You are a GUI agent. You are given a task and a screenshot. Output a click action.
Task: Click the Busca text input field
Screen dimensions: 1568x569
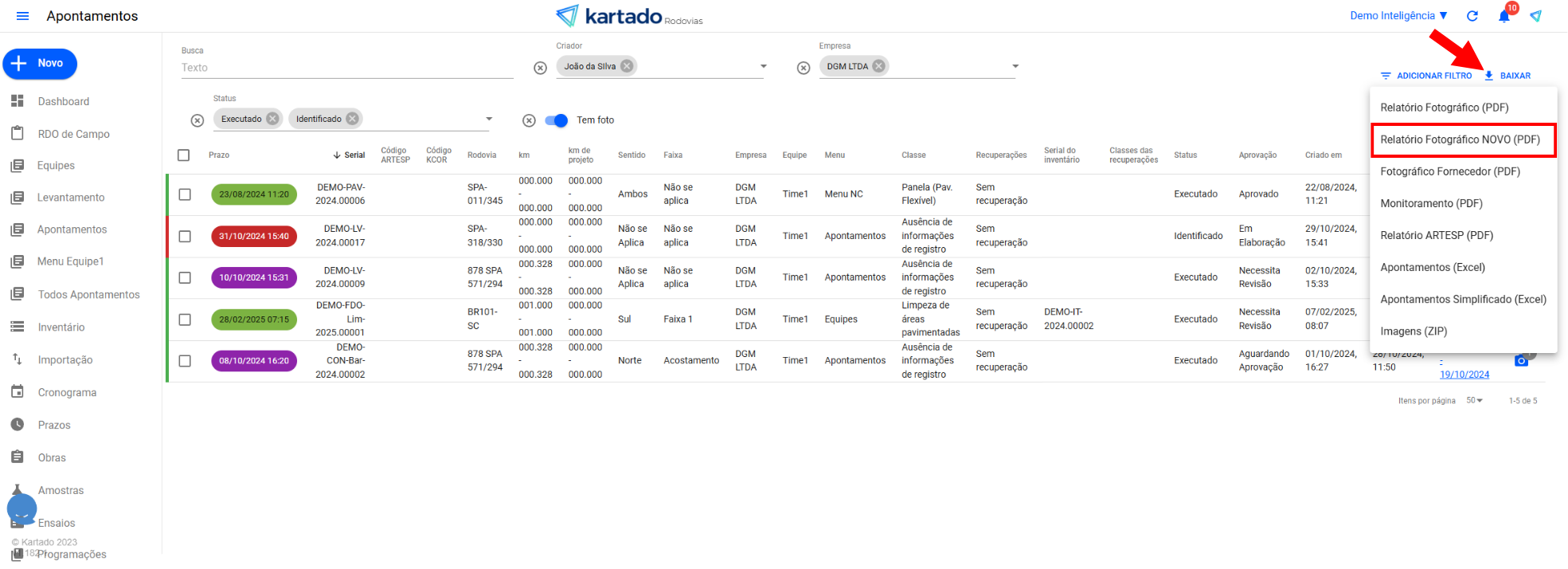click(346, 68)
